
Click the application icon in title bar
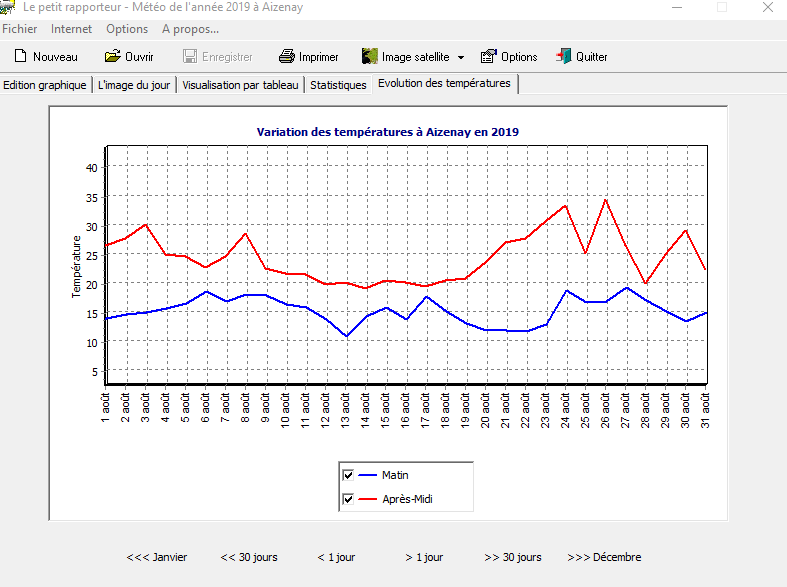tap(9, 8)
